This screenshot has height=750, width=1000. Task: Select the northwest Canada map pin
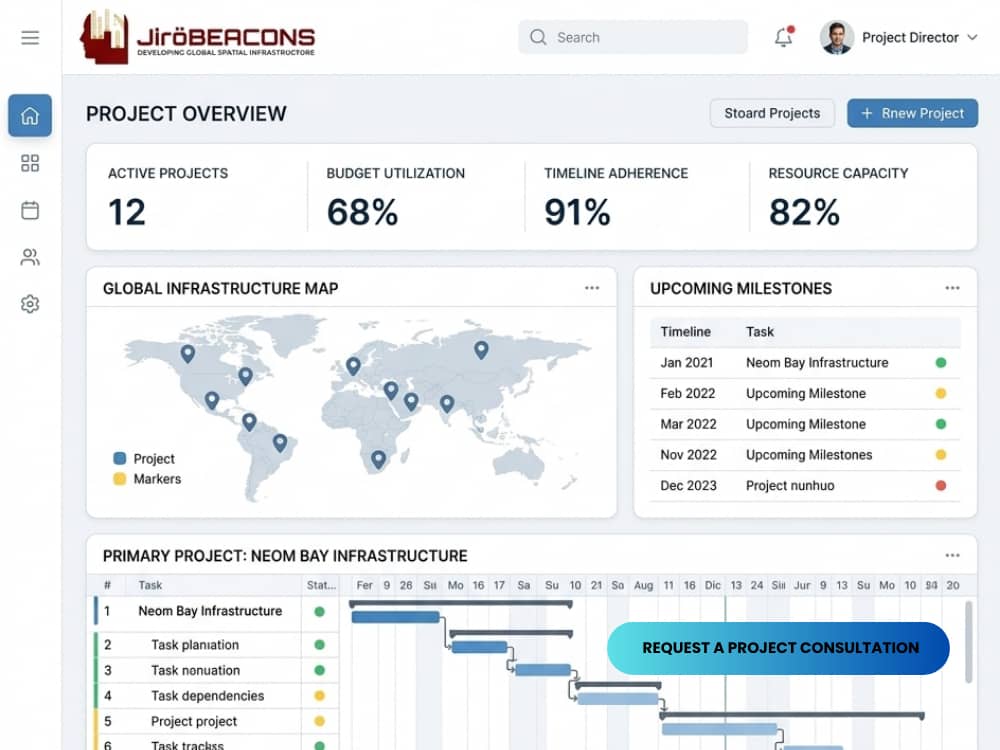click(x=188, y=353)
